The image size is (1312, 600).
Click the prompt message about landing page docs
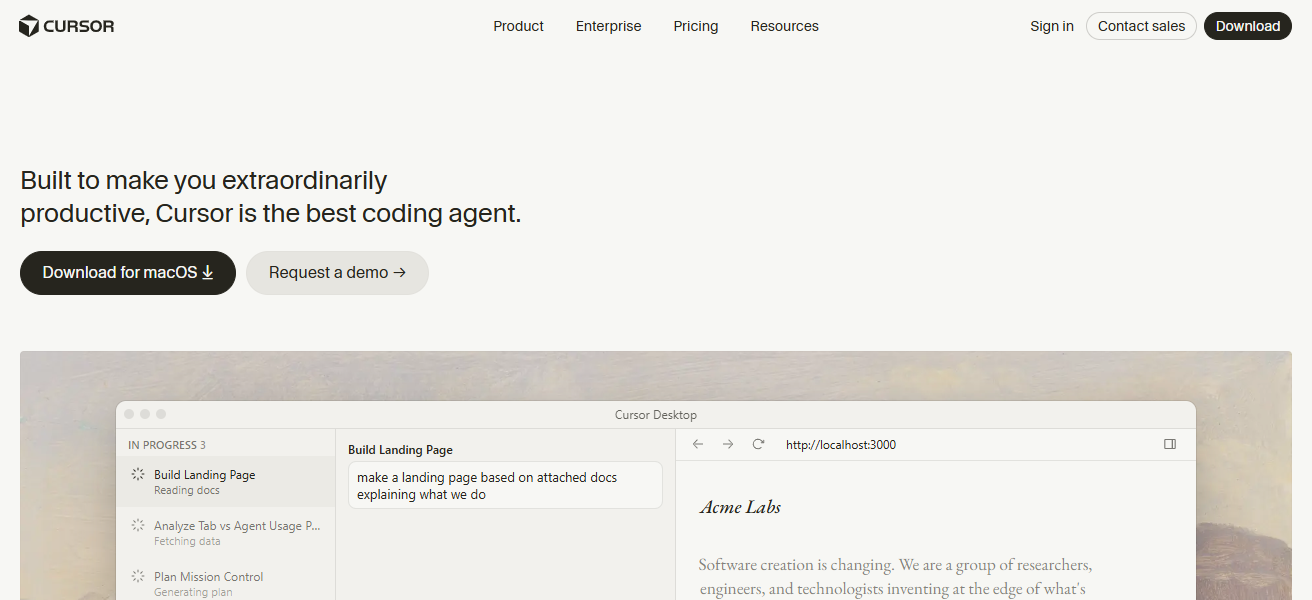(505, 485)
